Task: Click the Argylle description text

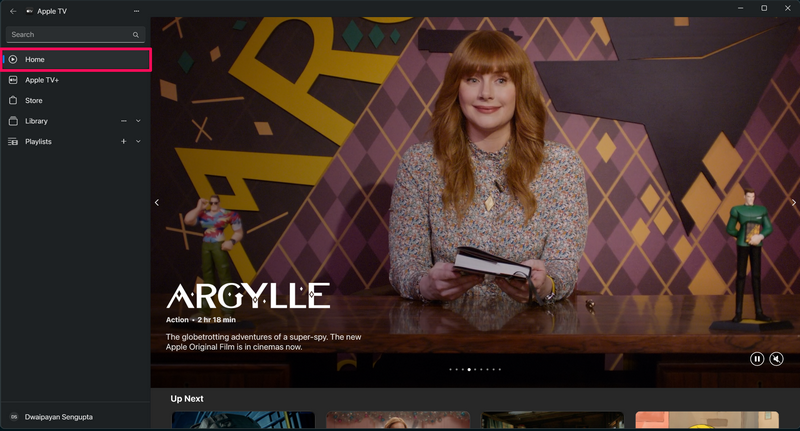Action: coord(263,342)
